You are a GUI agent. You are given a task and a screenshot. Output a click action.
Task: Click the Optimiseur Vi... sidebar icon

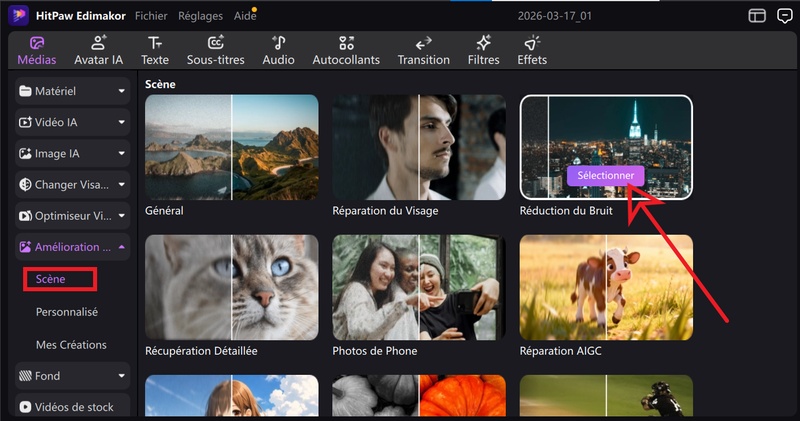point(25,216)
